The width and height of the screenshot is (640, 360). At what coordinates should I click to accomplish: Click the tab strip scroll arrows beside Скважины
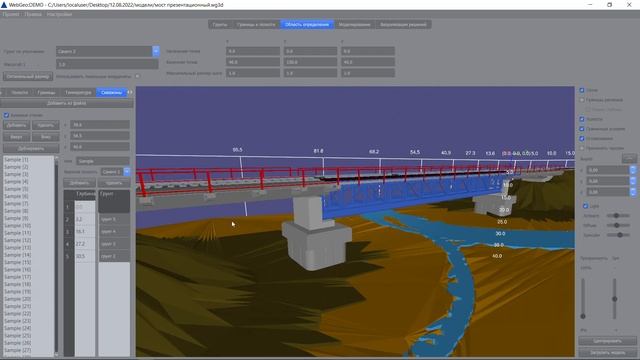(130, 92)
